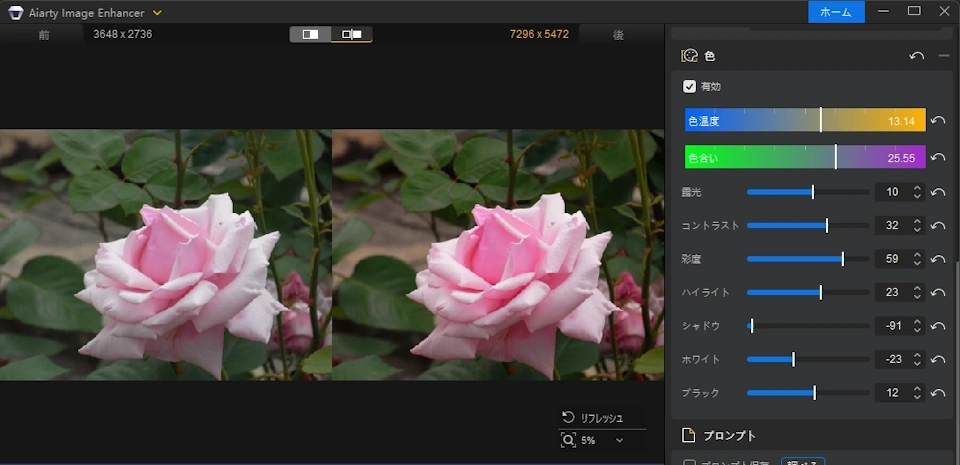Reset all settings in the 色 panel

pyautogui.click(x=917, y=56)
